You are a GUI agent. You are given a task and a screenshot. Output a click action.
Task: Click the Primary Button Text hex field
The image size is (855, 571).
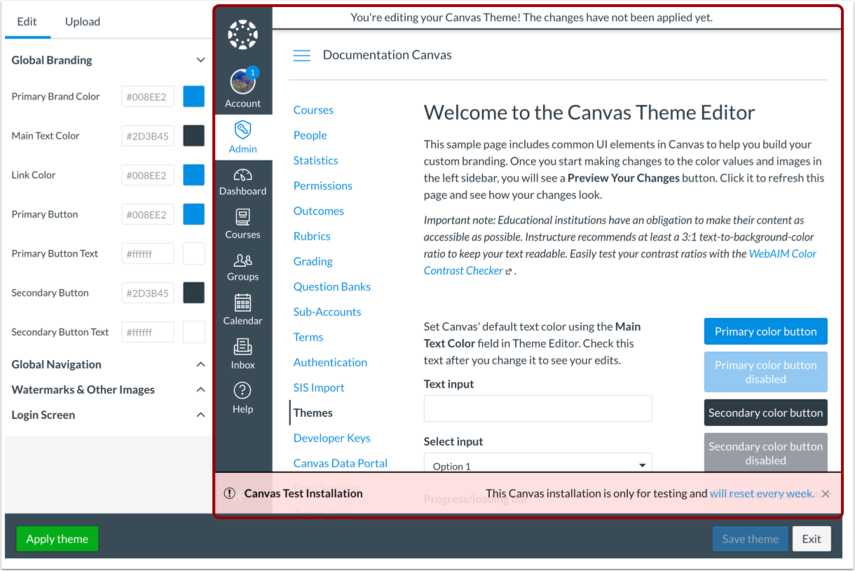coord(148,254)
